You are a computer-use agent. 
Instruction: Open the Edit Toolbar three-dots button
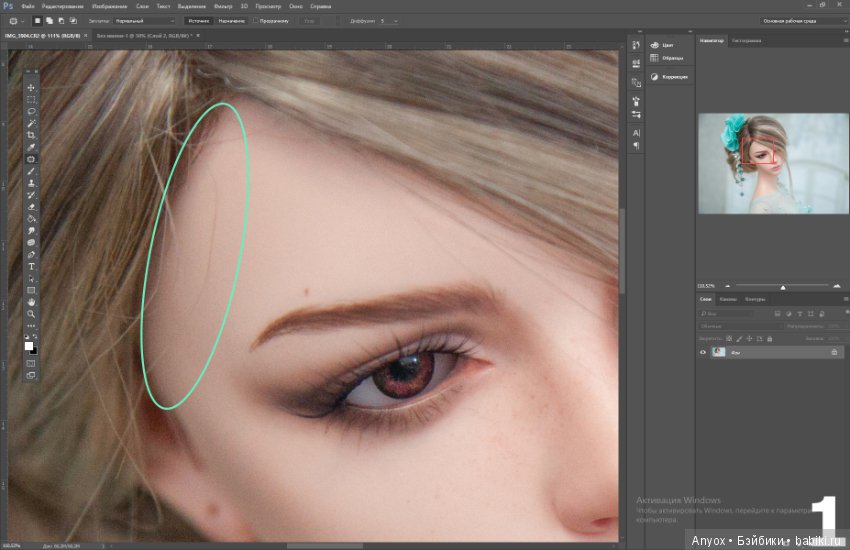tap(31, 326)
